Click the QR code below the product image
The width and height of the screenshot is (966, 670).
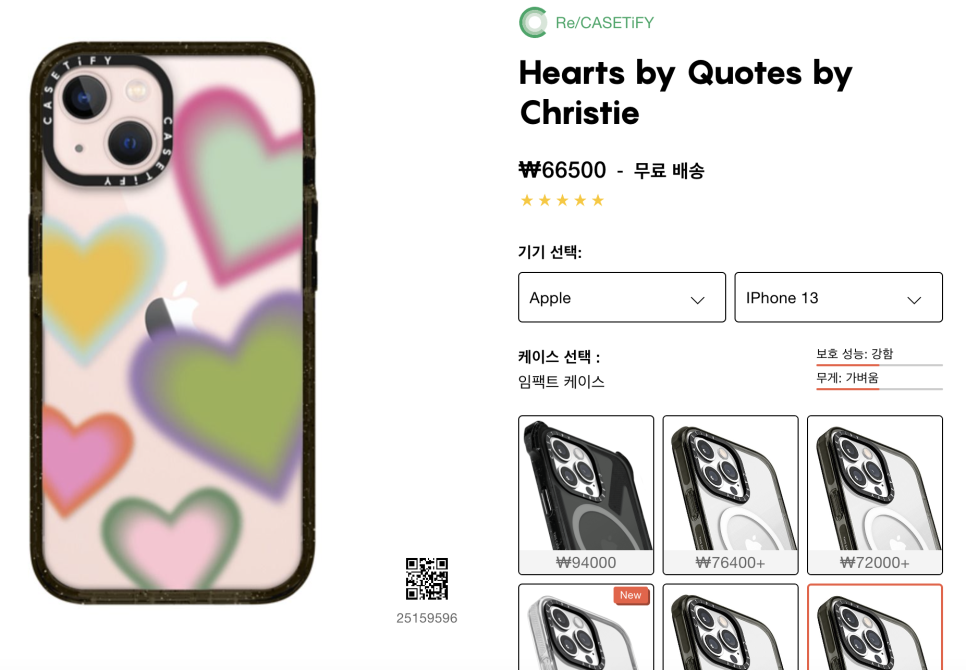coord(427,579)
